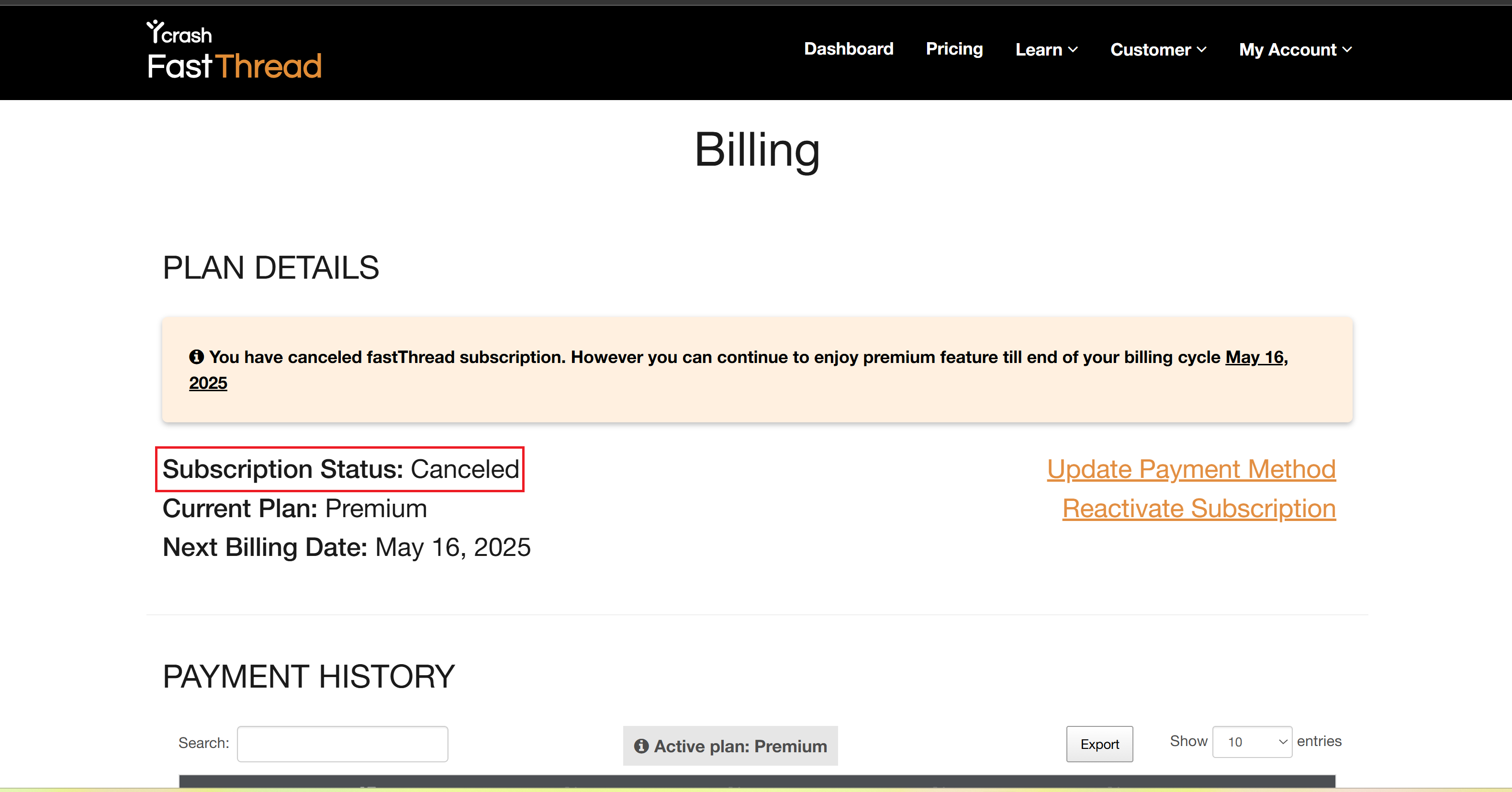Click the yCrash FastThread logo
Screen dimensions: 1512x792
pos(234,50)
